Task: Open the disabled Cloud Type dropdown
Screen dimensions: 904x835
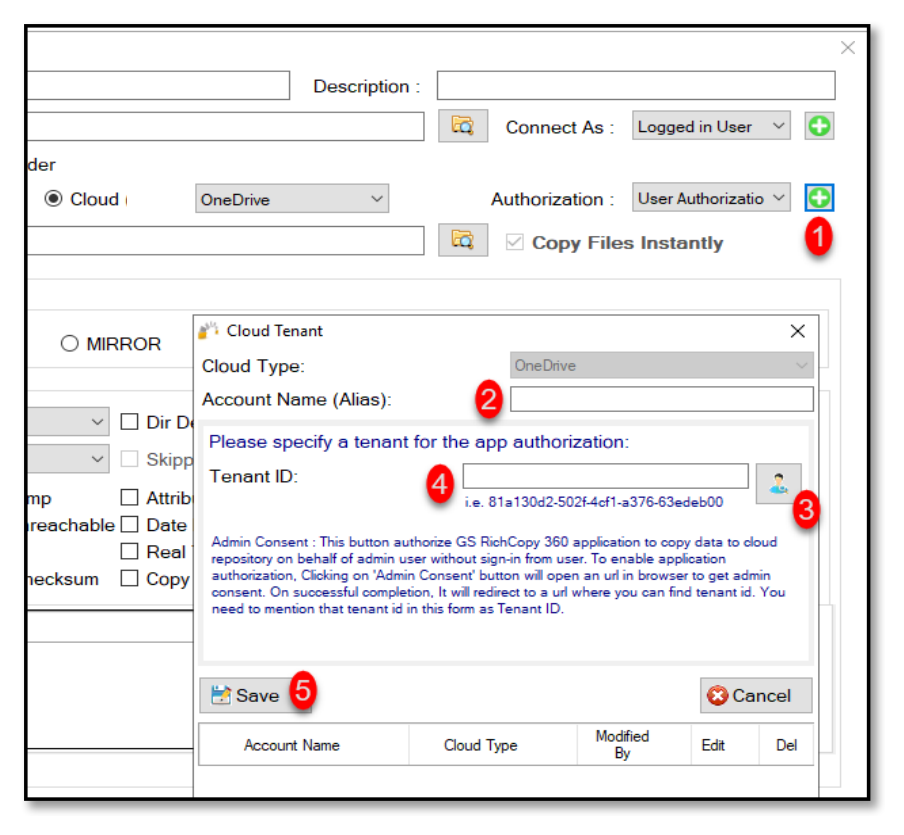Action: point(661,365)
